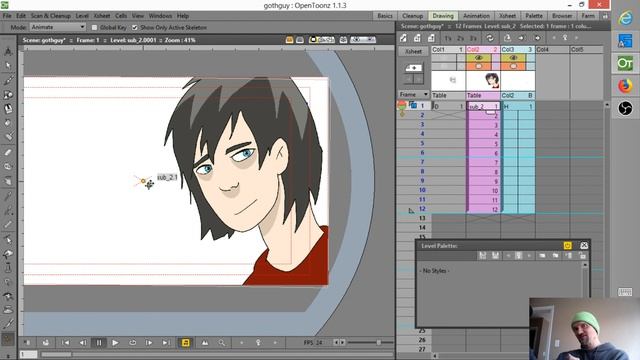Click the Play button in playback bar
Screen dimensions: 640x360
[x=115, y=343]
